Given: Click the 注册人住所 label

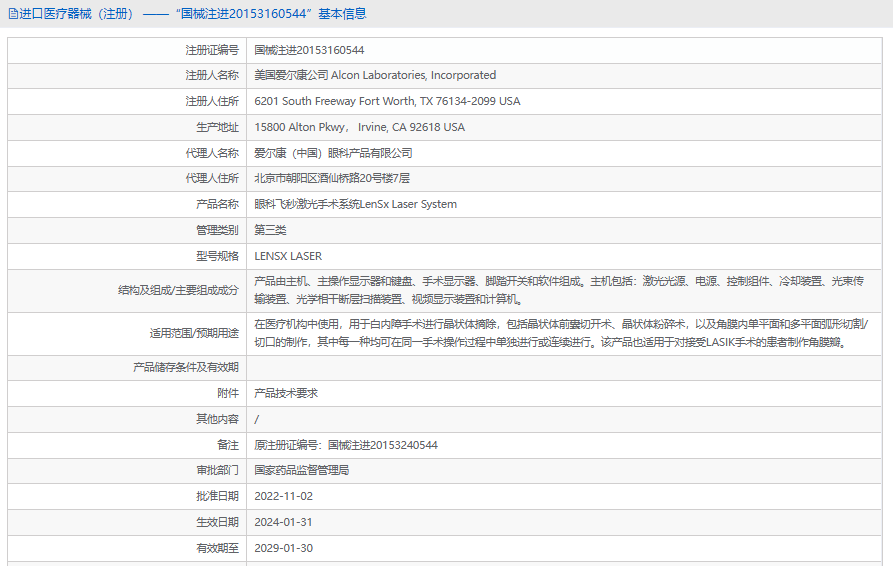Looking at the screenshot, I should pyautogui.click(x=212, y=101).
